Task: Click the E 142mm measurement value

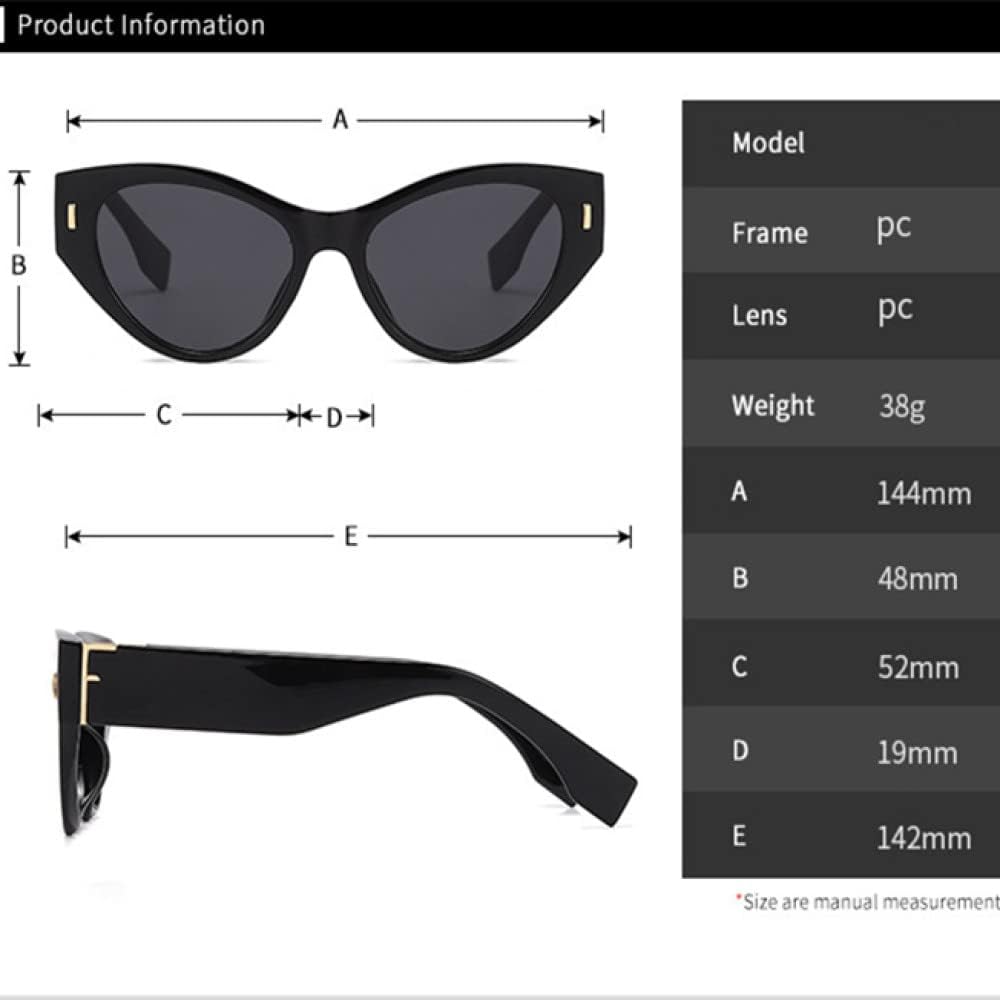Action: pos(924,838)
